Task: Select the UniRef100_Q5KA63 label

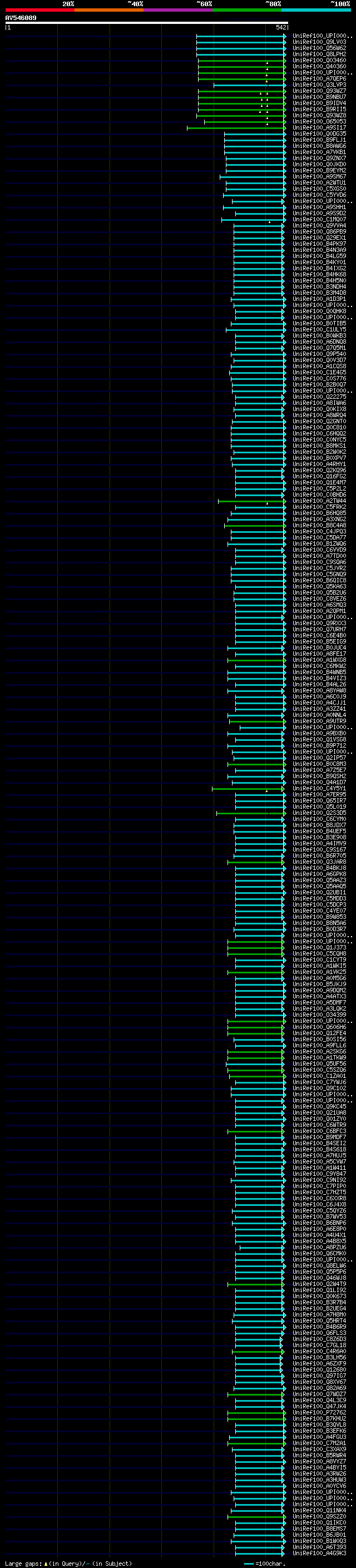Action: coord(319,587)
